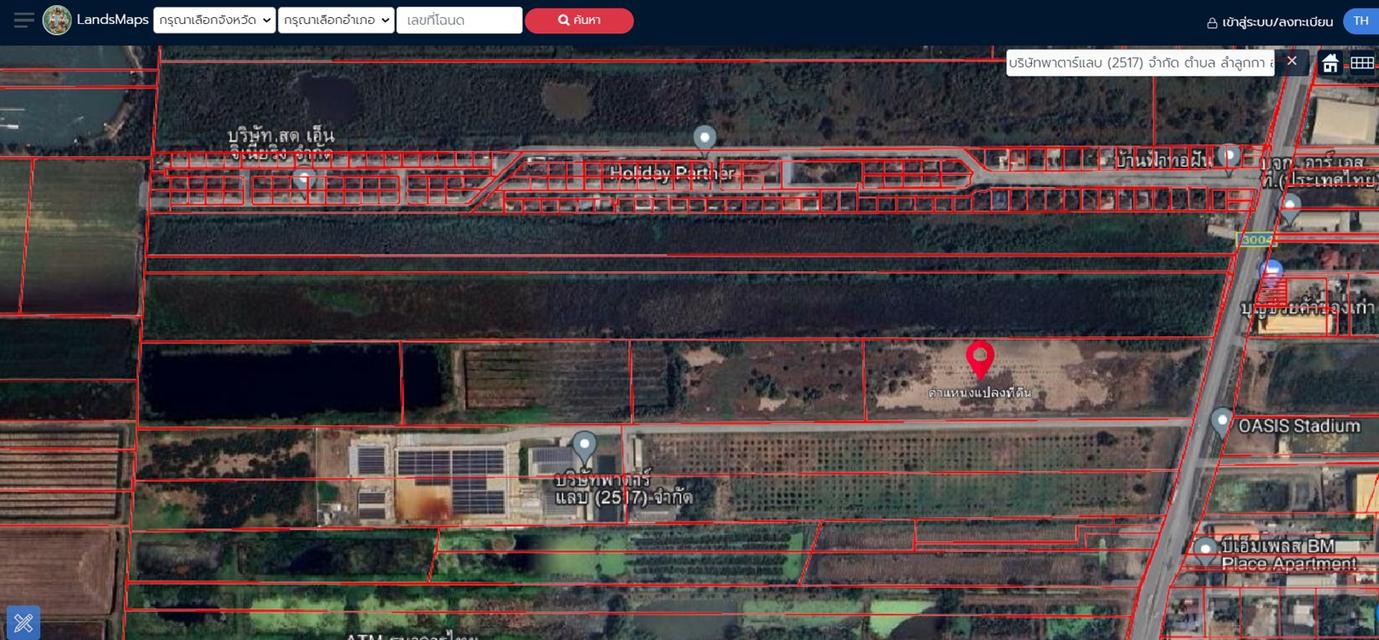Open the grid layers icon at top right
Screen dimensions: 1379x640
tap(1362, 63)
